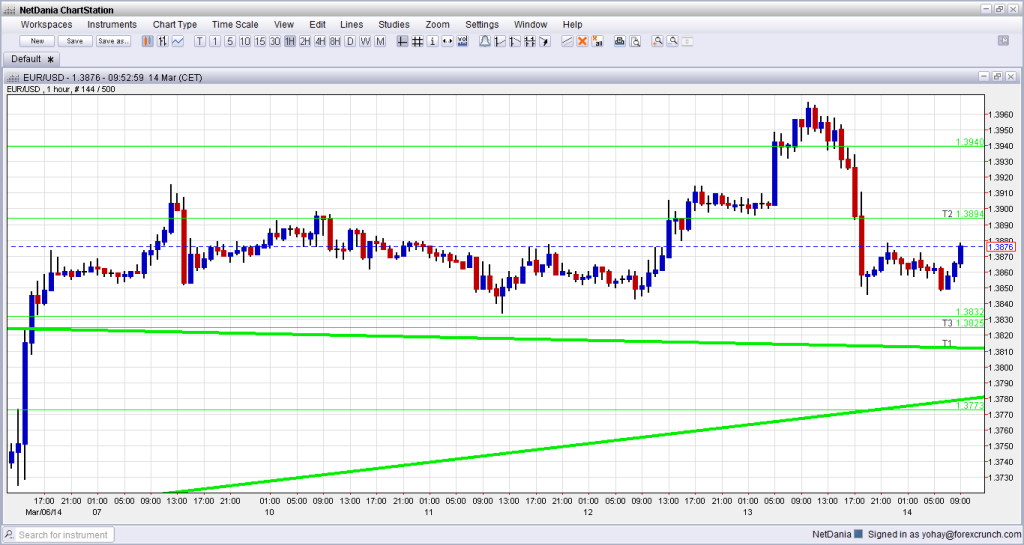Toggle the crosshair cursor tool
Screen dimensions: 1024x545
pyautogui.click(x=402, y=41)
